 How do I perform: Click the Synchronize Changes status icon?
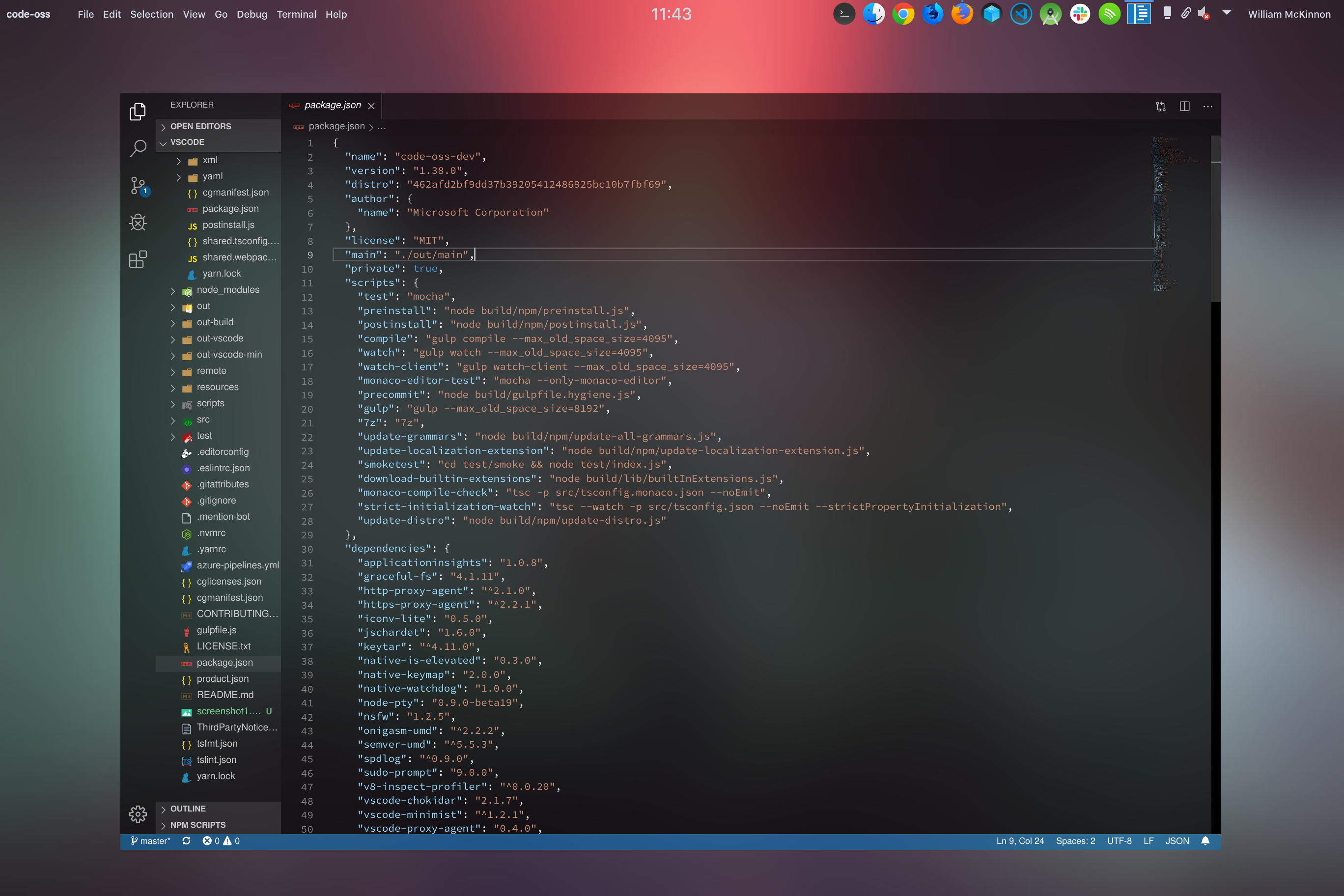tap(186, 840)
